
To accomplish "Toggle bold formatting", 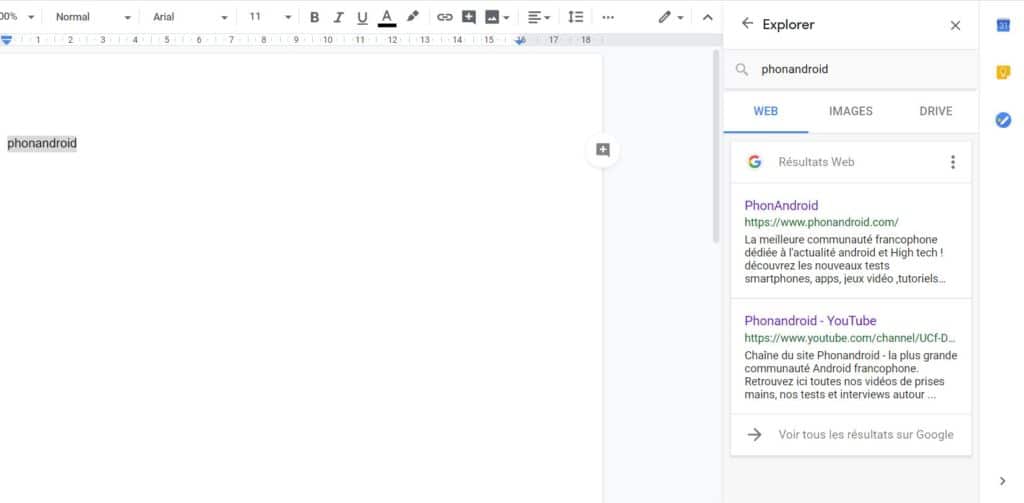I will 314,18.
